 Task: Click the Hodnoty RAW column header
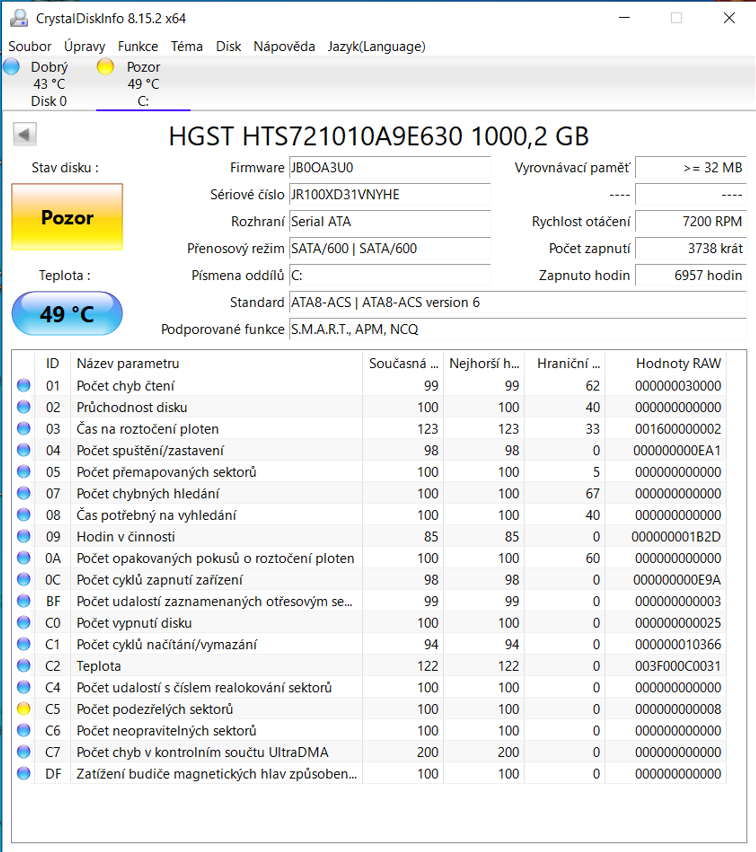tap(677, 363)
